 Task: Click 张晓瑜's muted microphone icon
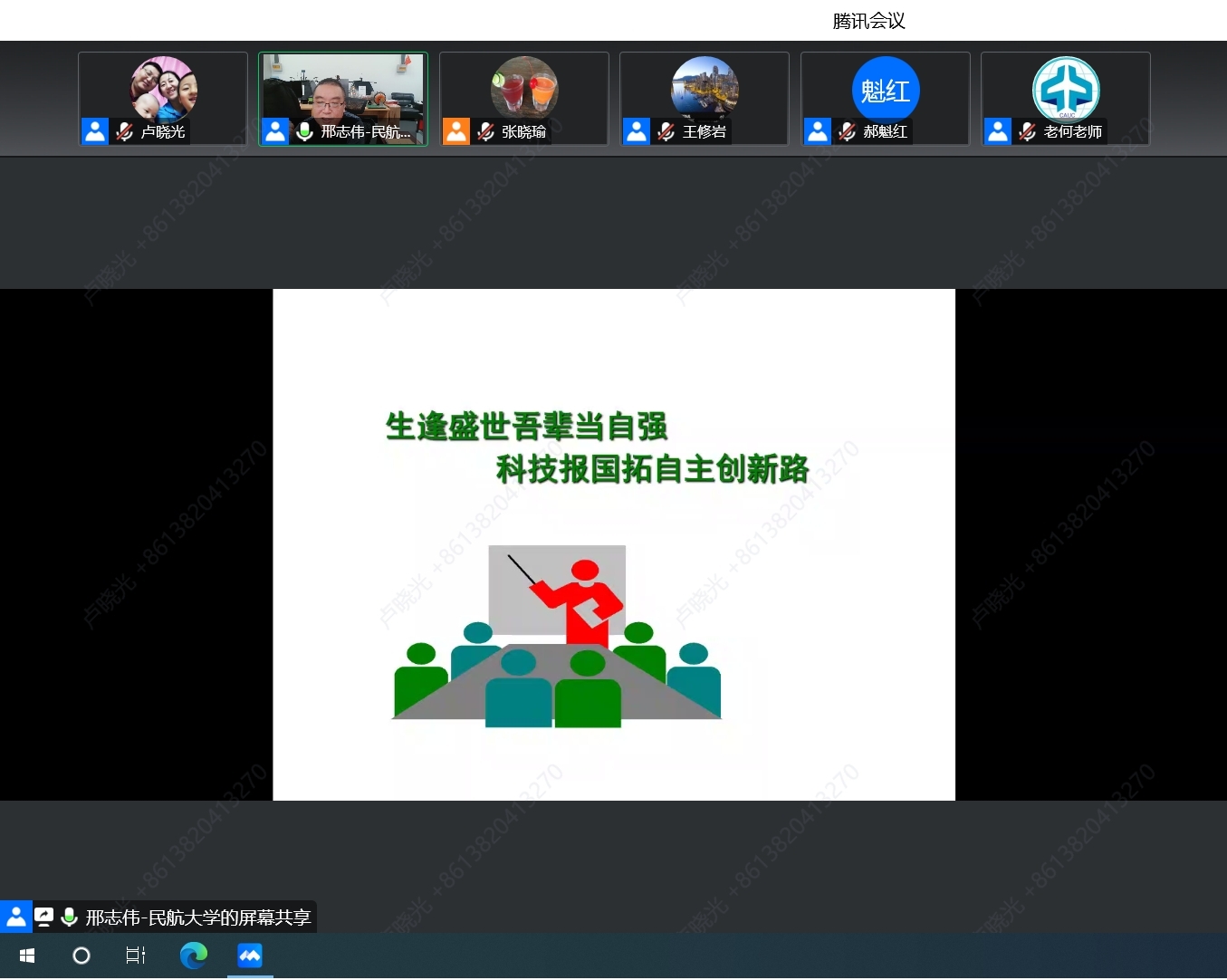[x=485, y=132]
